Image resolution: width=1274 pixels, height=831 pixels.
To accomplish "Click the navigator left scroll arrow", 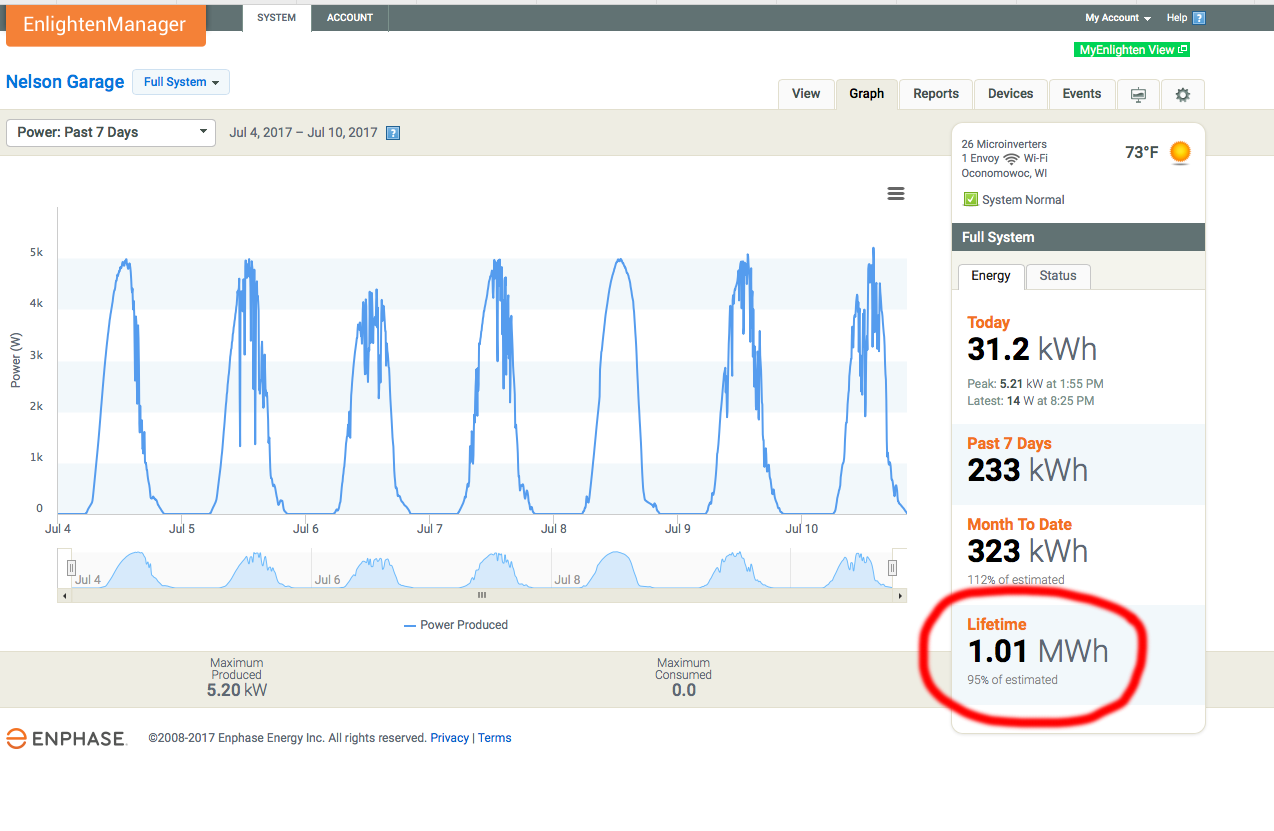I will click(65, 595).
